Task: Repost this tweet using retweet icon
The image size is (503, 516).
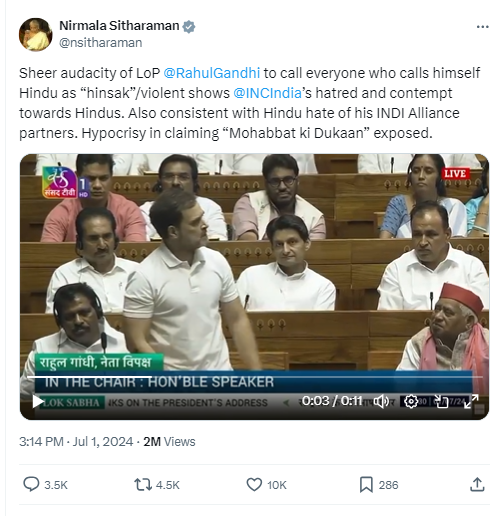Action: (143, 485)
